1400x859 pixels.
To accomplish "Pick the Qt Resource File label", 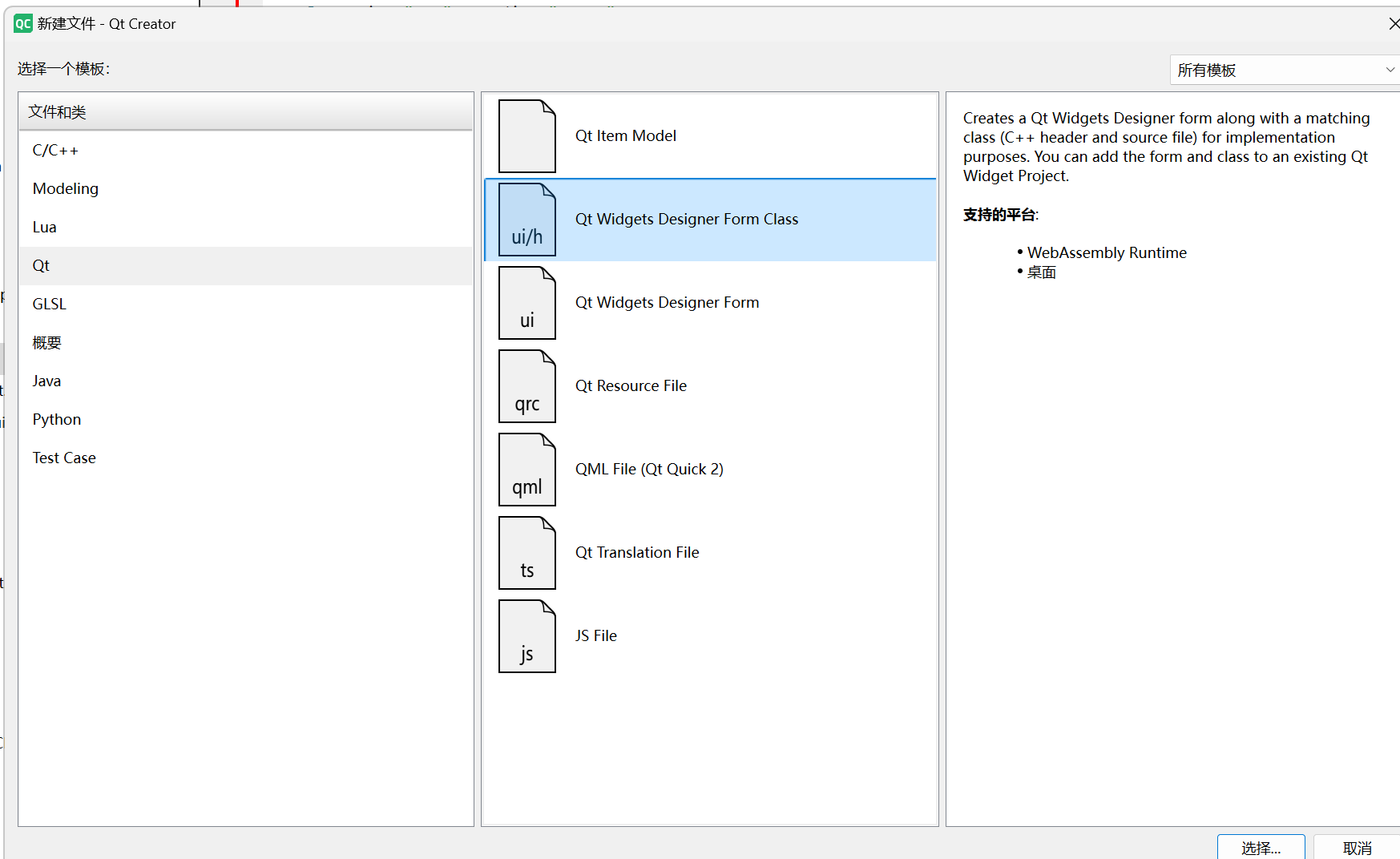I will click(x=631, y=386).
